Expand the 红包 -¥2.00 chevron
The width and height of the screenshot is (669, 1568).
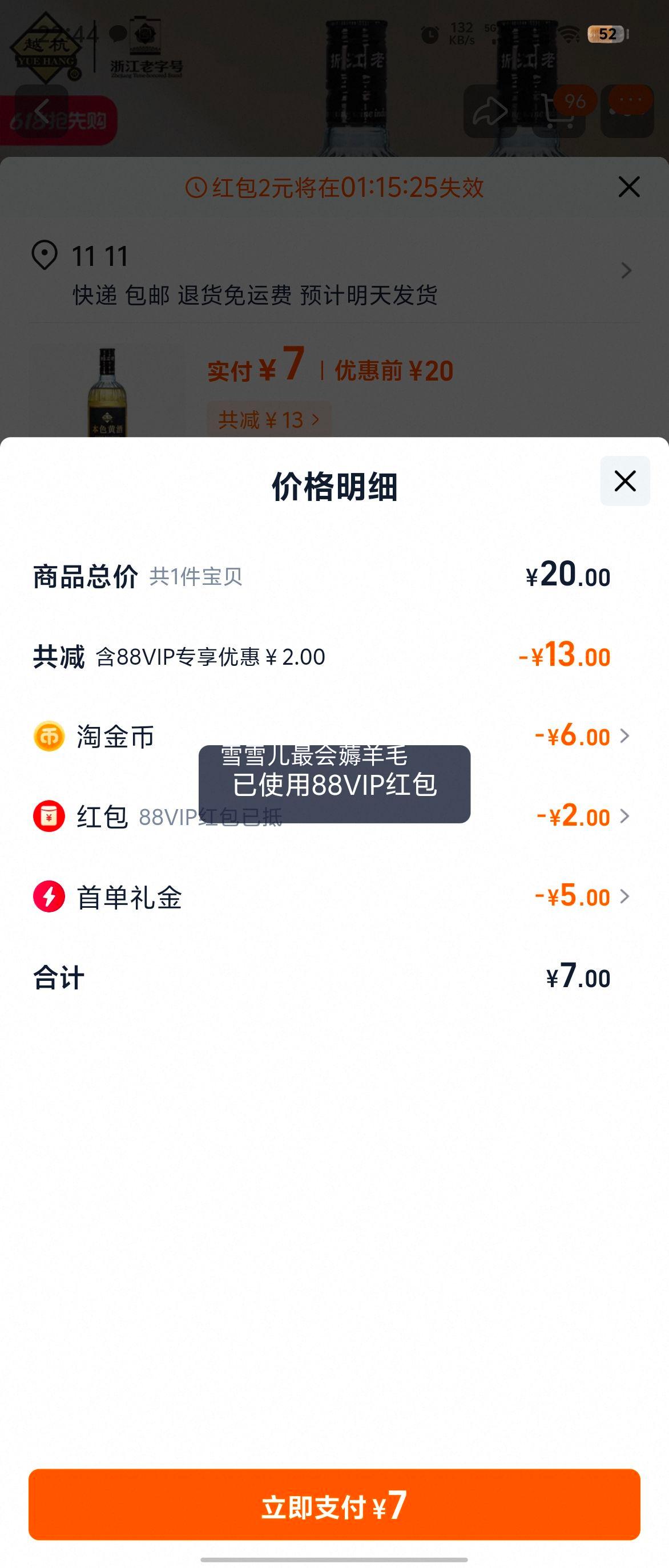coord(624,815)
